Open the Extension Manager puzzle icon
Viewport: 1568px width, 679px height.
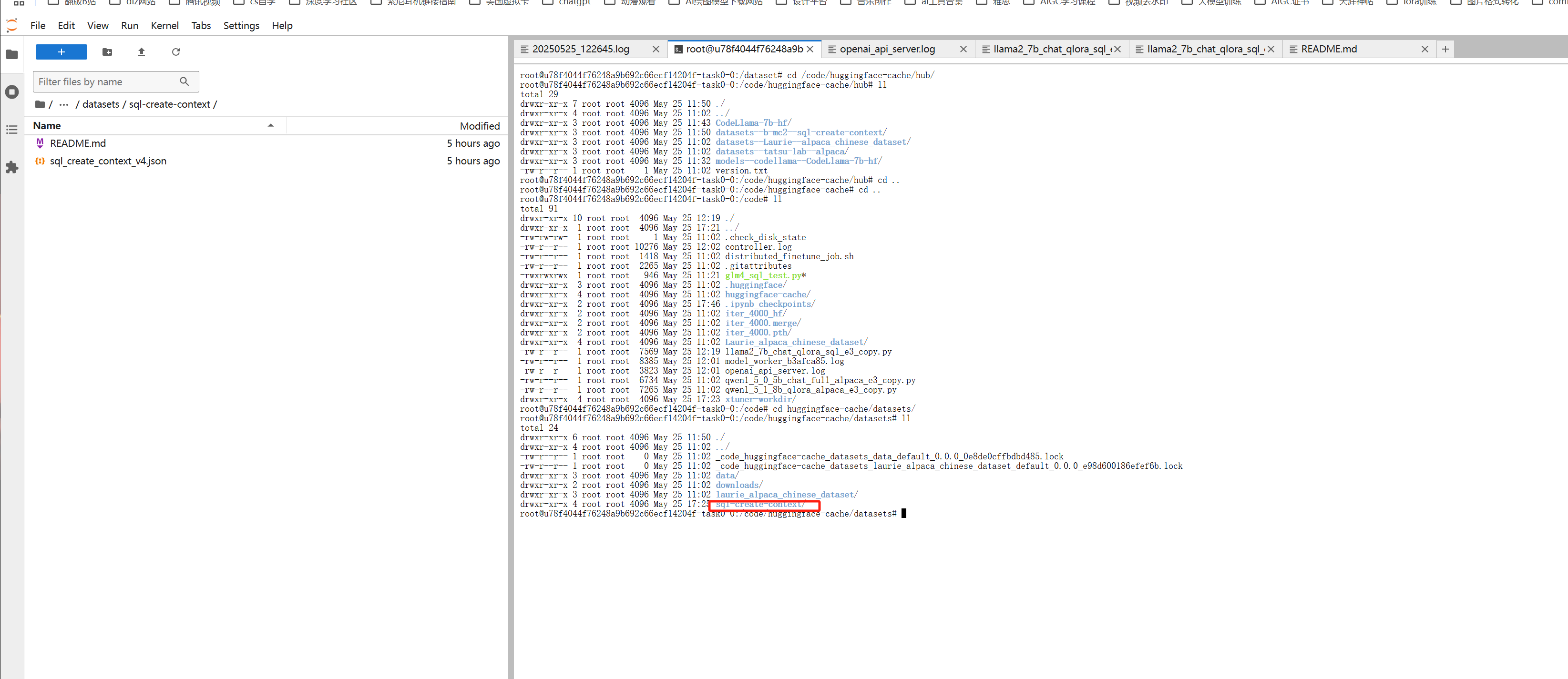11,167
